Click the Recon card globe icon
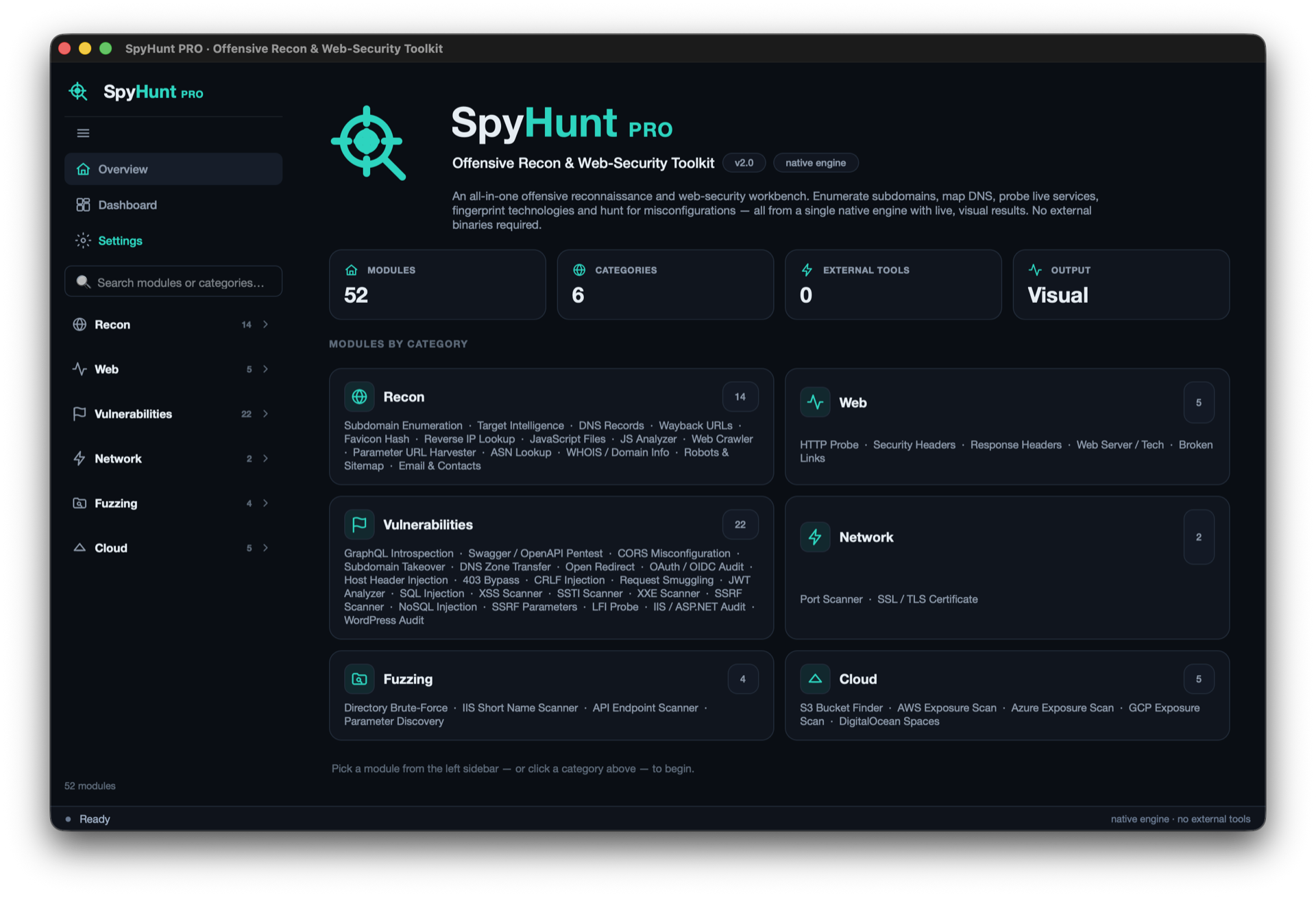 [359, 396]
